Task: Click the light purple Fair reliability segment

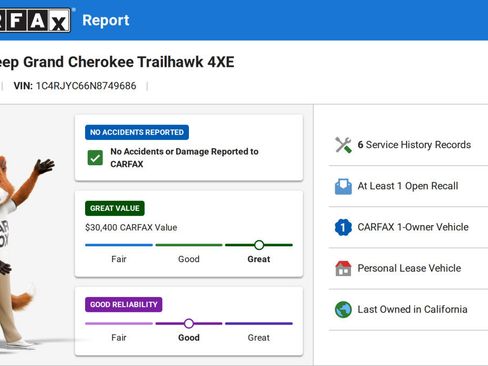Action: [x=119, y=323]
